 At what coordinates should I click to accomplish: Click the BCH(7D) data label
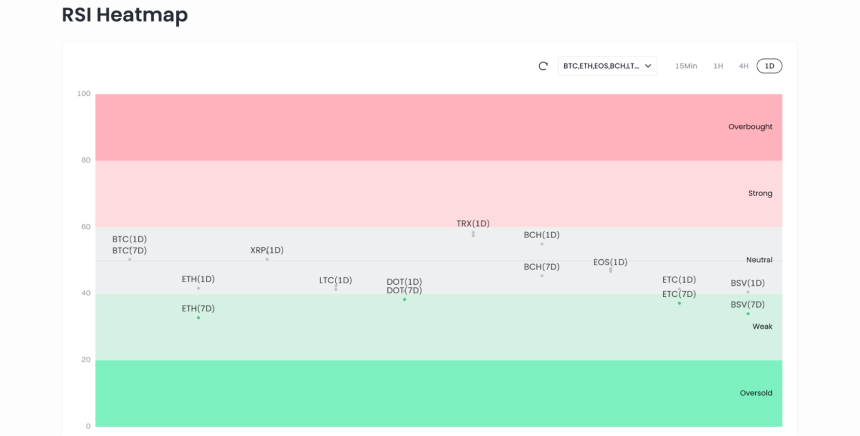coord(541,267)
